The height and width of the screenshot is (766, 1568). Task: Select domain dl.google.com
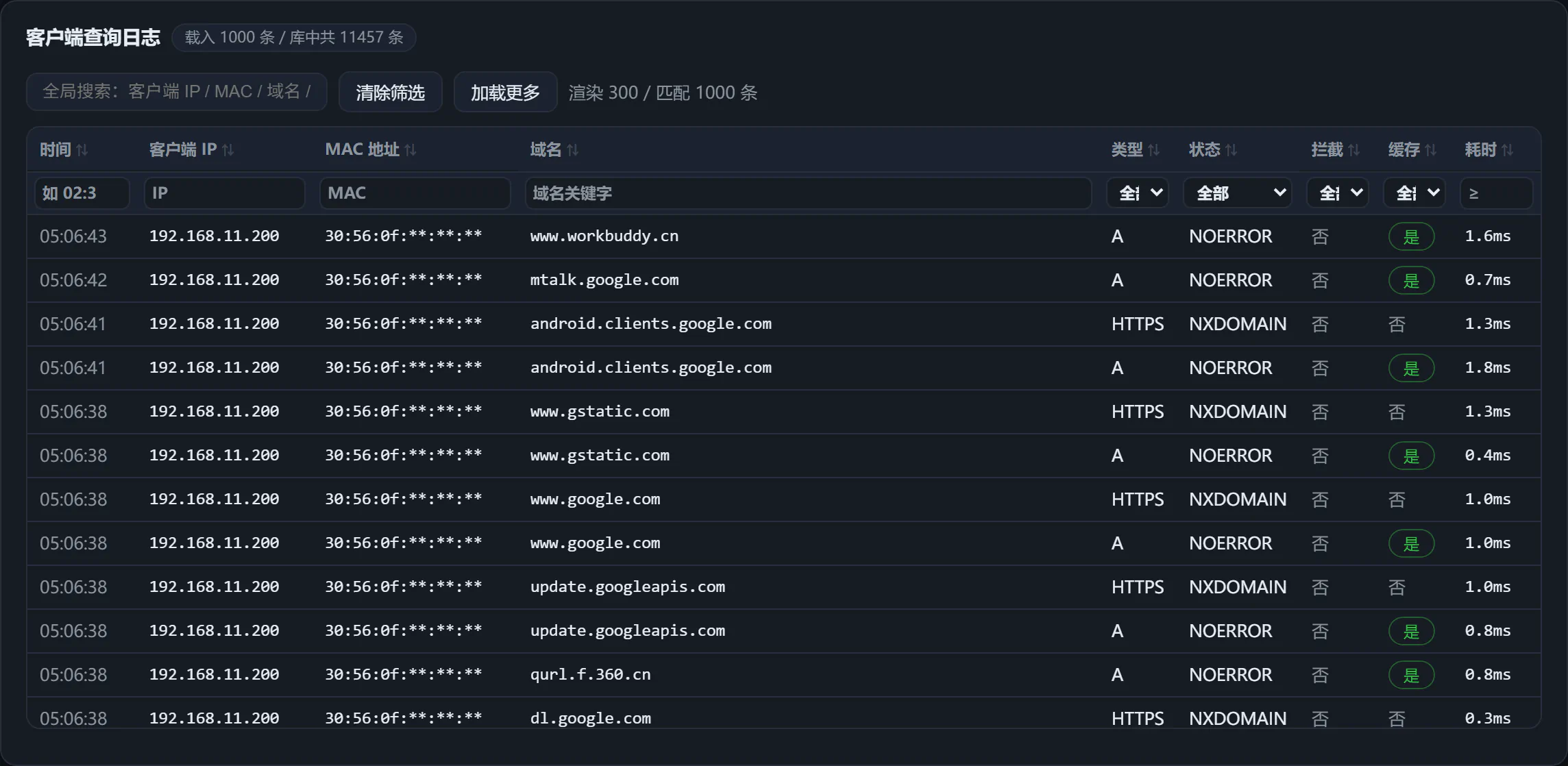590,719
